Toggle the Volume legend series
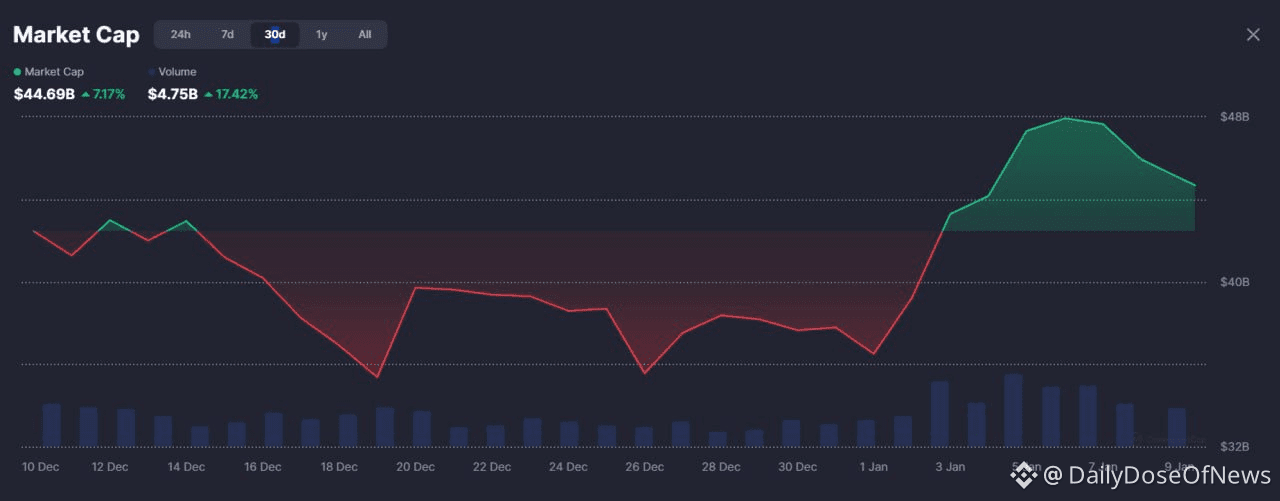This screenshot has height=501, width=1280. point(171,72)
